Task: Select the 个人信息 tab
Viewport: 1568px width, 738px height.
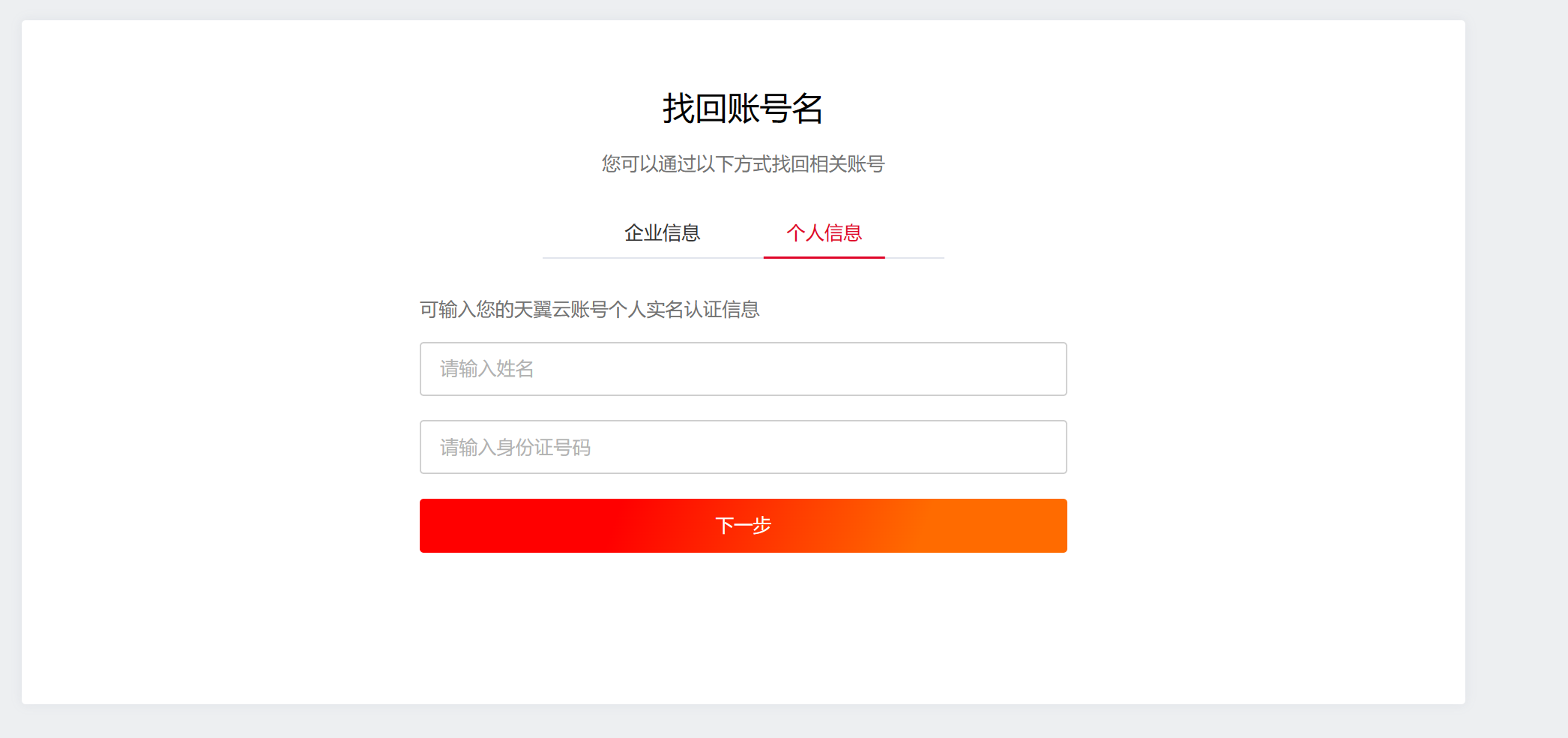Action: pos(824,233)
